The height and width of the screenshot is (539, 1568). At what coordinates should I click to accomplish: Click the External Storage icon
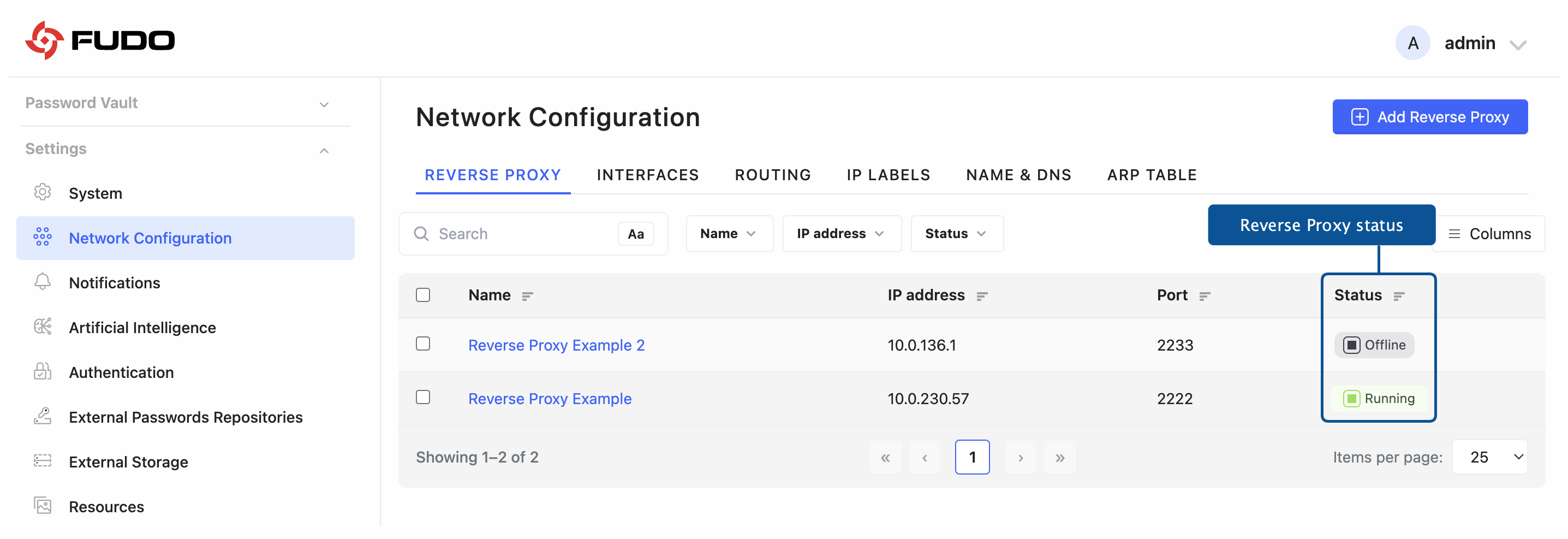(42, 461)
